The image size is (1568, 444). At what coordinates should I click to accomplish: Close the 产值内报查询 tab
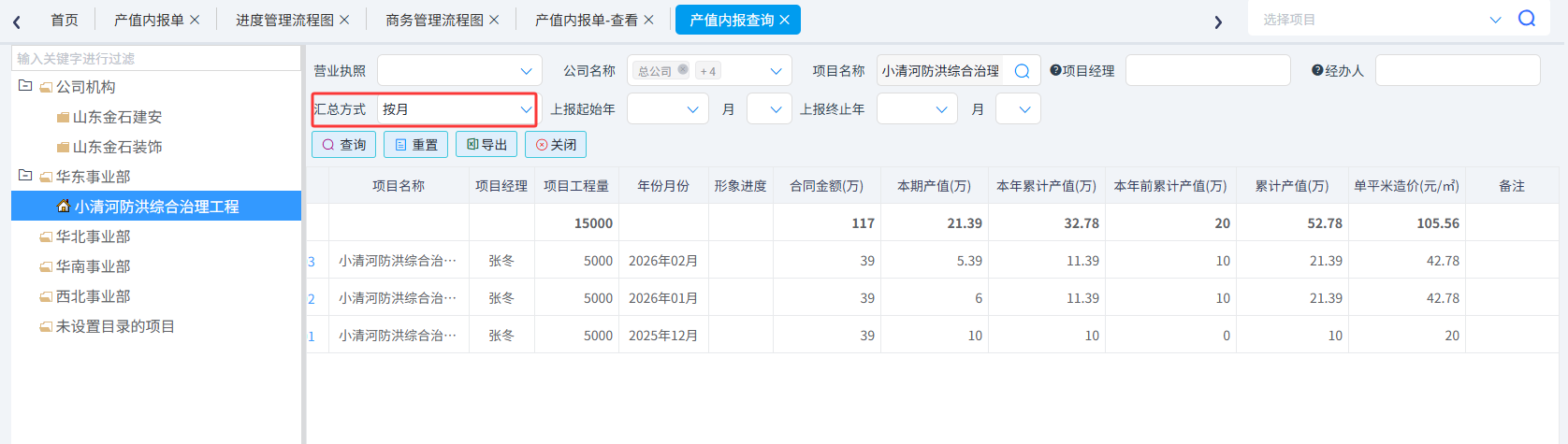pyautogui.click(x=784, y=20)
